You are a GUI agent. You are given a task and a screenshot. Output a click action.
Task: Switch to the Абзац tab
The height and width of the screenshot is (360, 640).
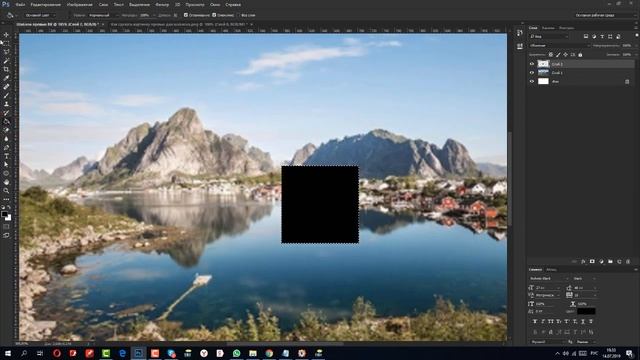(x=551, y=269)
